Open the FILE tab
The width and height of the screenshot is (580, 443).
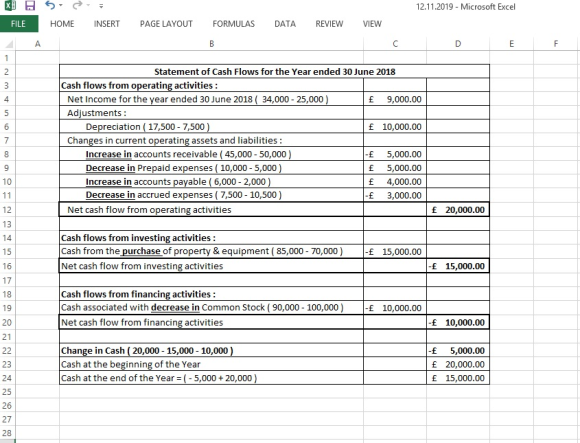[x=18, y=24]
